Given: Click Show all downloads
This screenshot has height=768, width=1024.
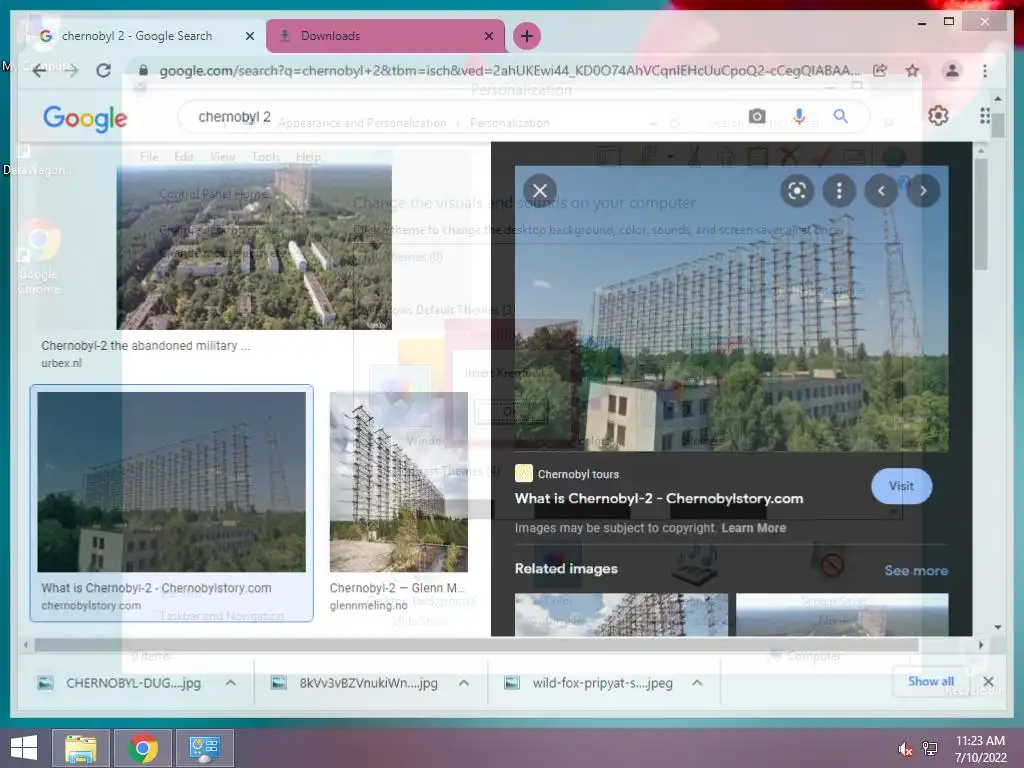Looking at the screenshot, I should (931, 681).
